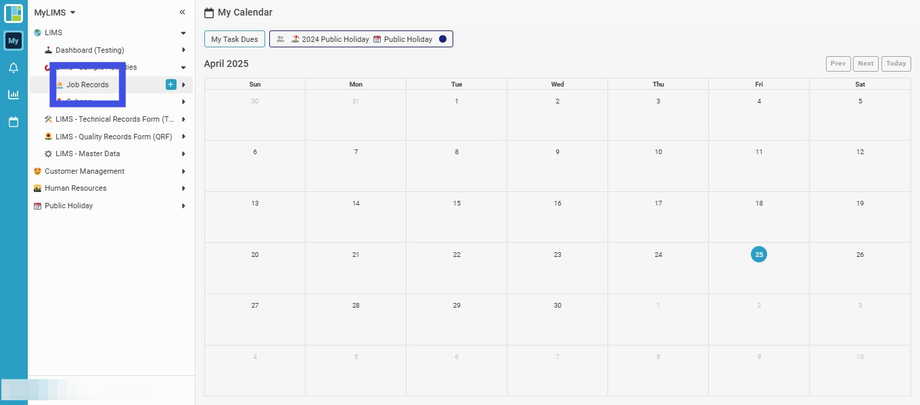This screenshot has height=405, width=920.
Task: Open the calendar icon in left rail
Action: pos(13,122)
